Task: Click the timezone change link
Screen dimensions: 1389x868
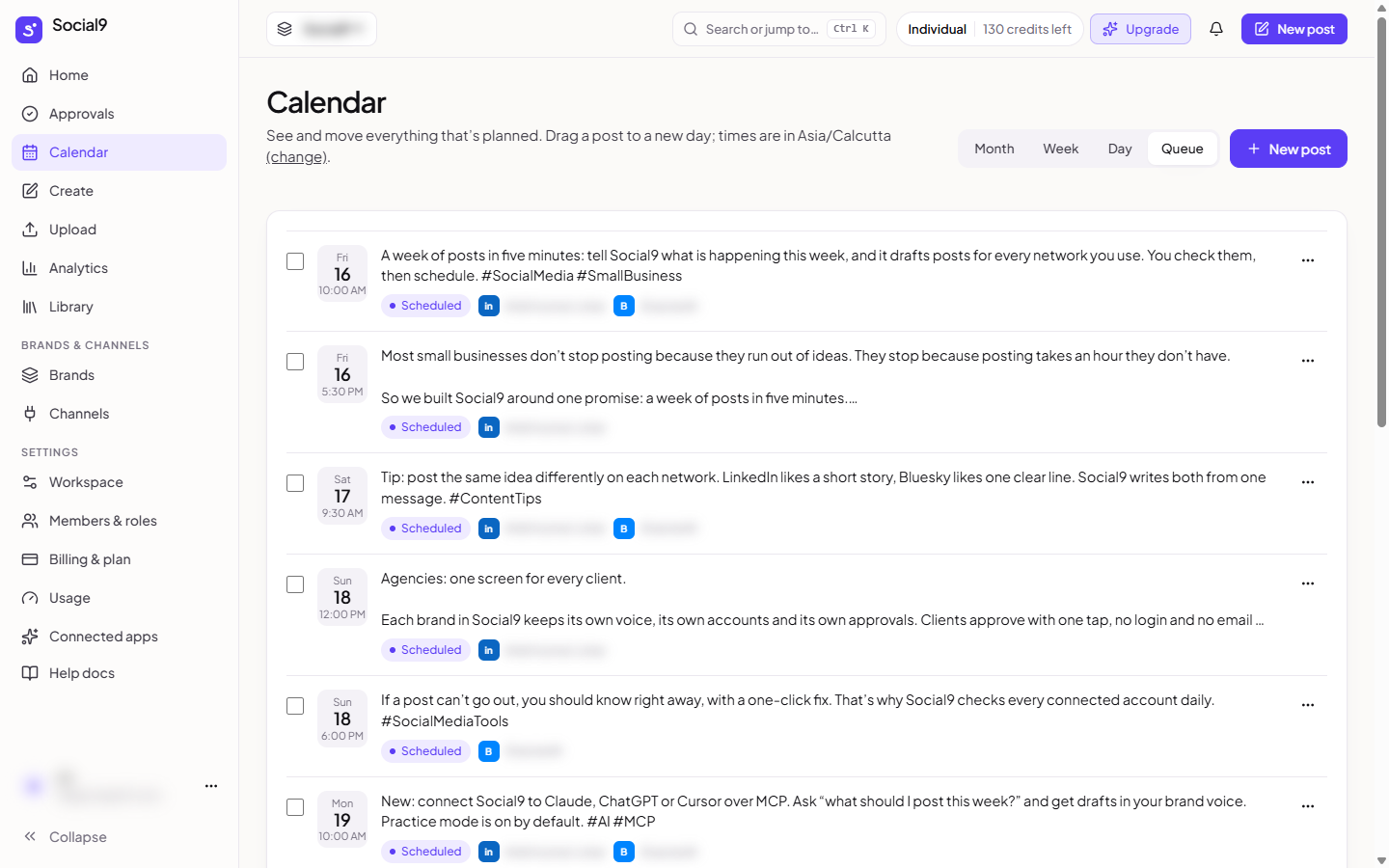Action: [296, 157]
